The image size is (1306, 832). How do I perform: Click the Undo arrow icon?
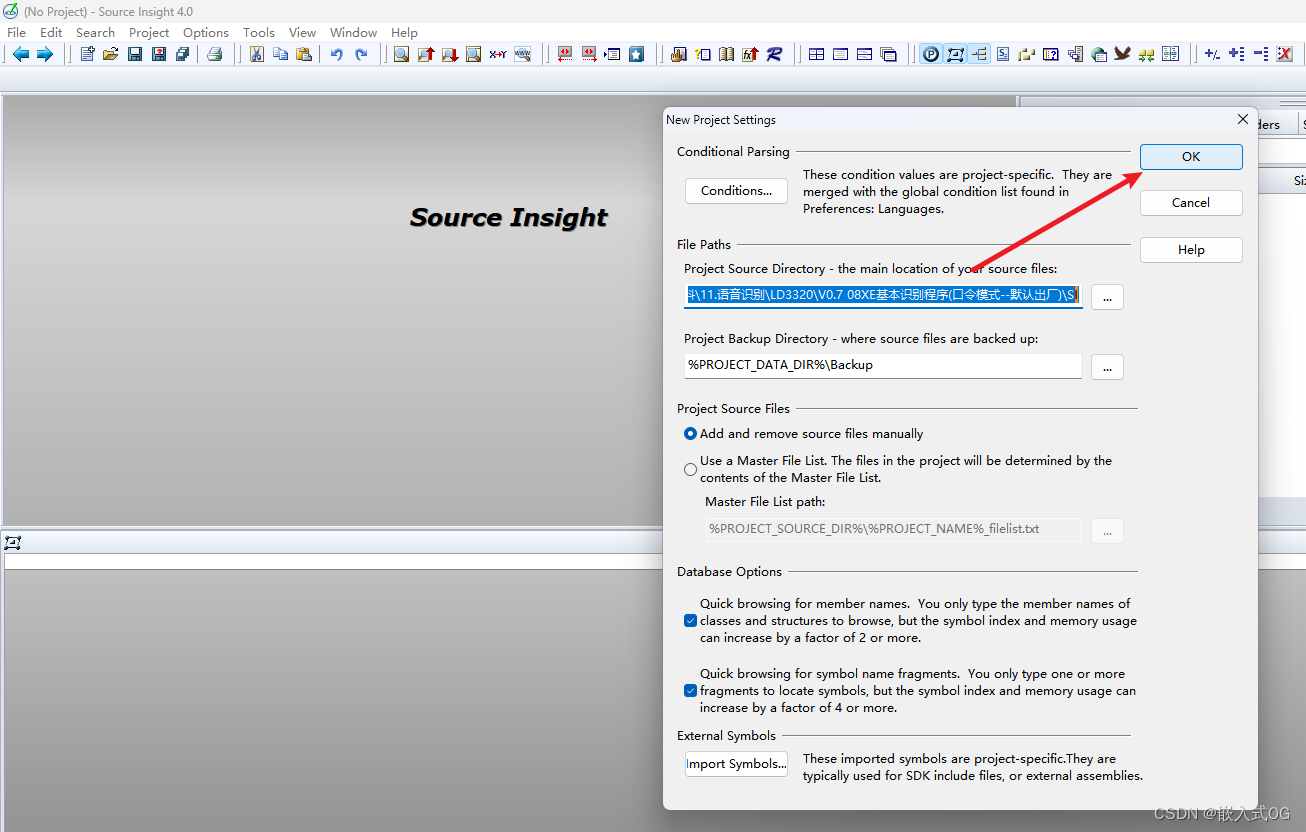point(337,54)
